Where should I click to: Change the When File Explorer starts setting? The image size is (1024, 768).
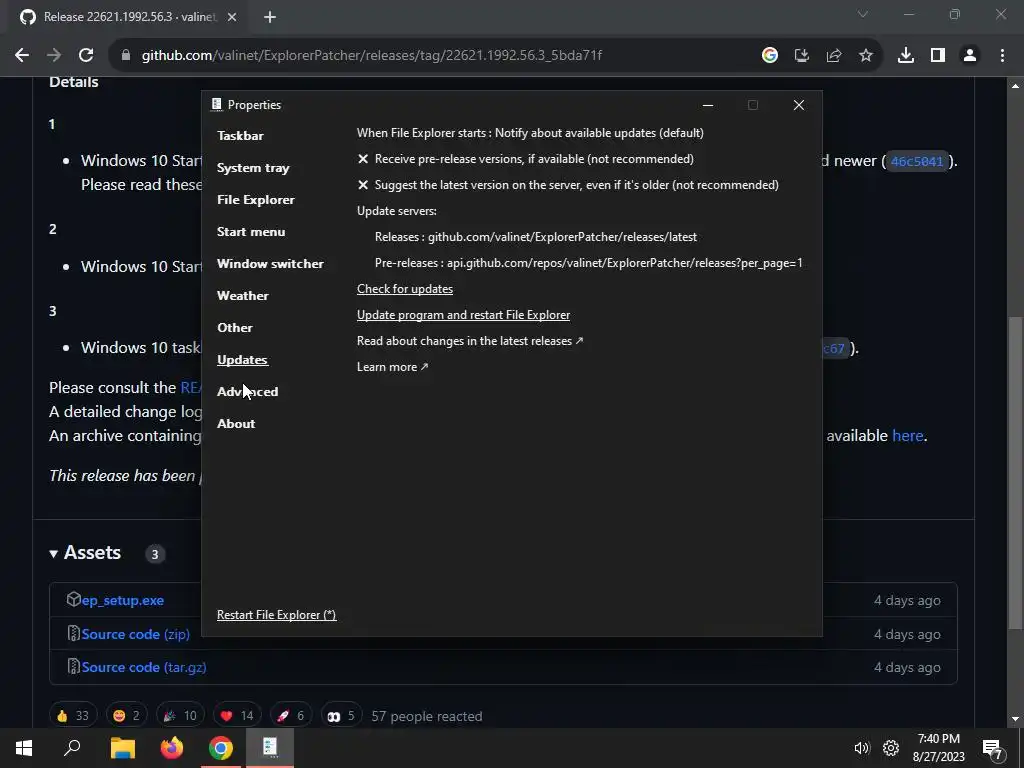point(530,133)
